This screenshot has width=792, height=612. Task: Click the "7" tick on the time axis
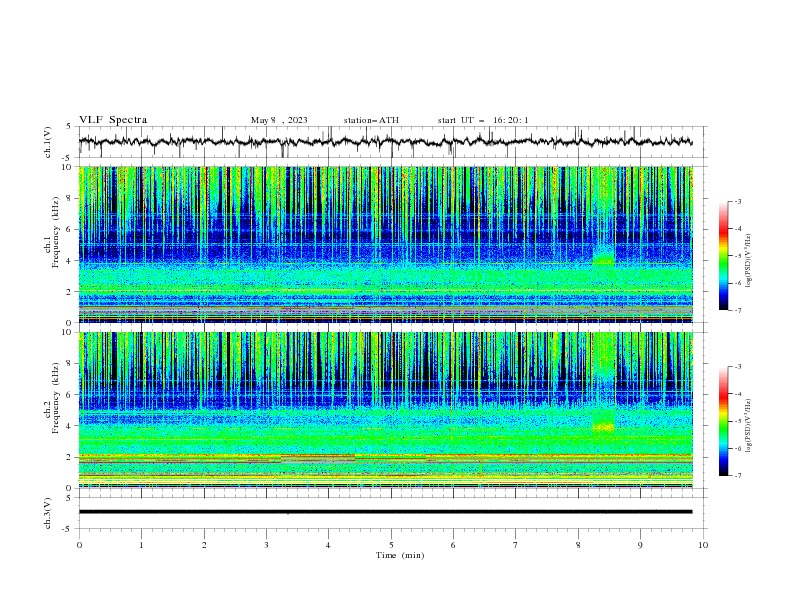click(516, 545)
